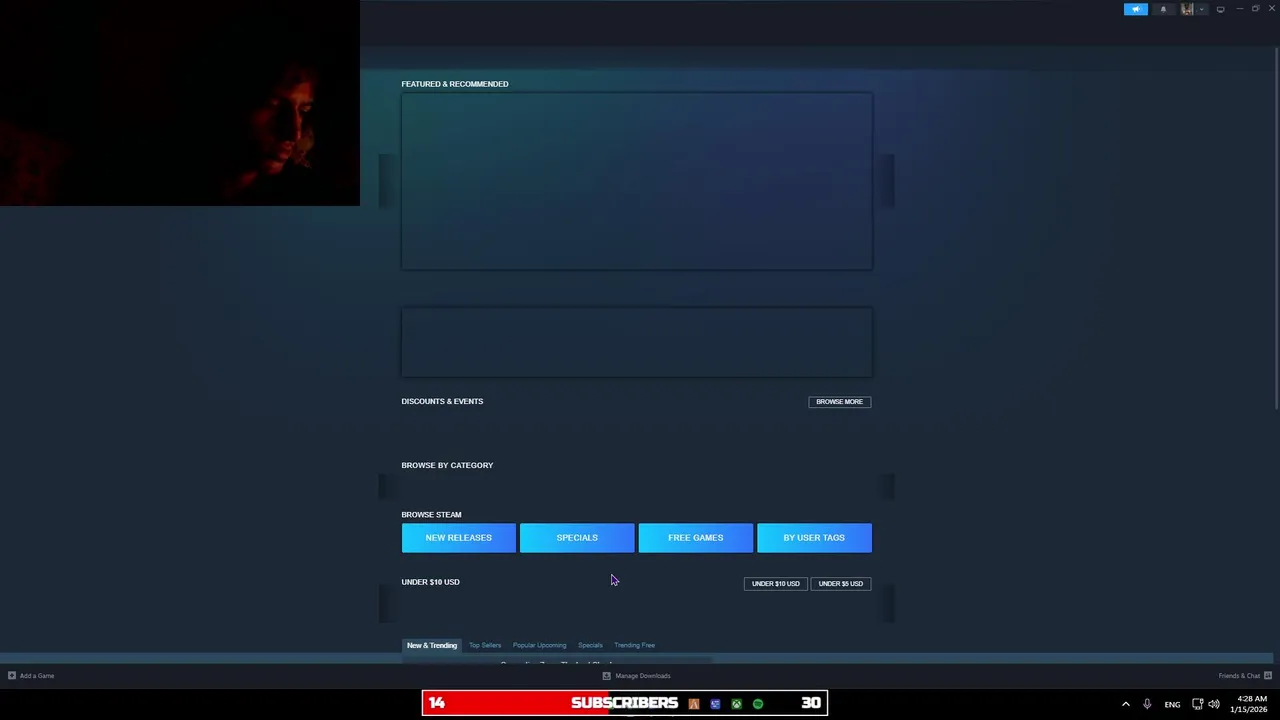
Task: Select the New & Trending tab
Action: point(432,645)
